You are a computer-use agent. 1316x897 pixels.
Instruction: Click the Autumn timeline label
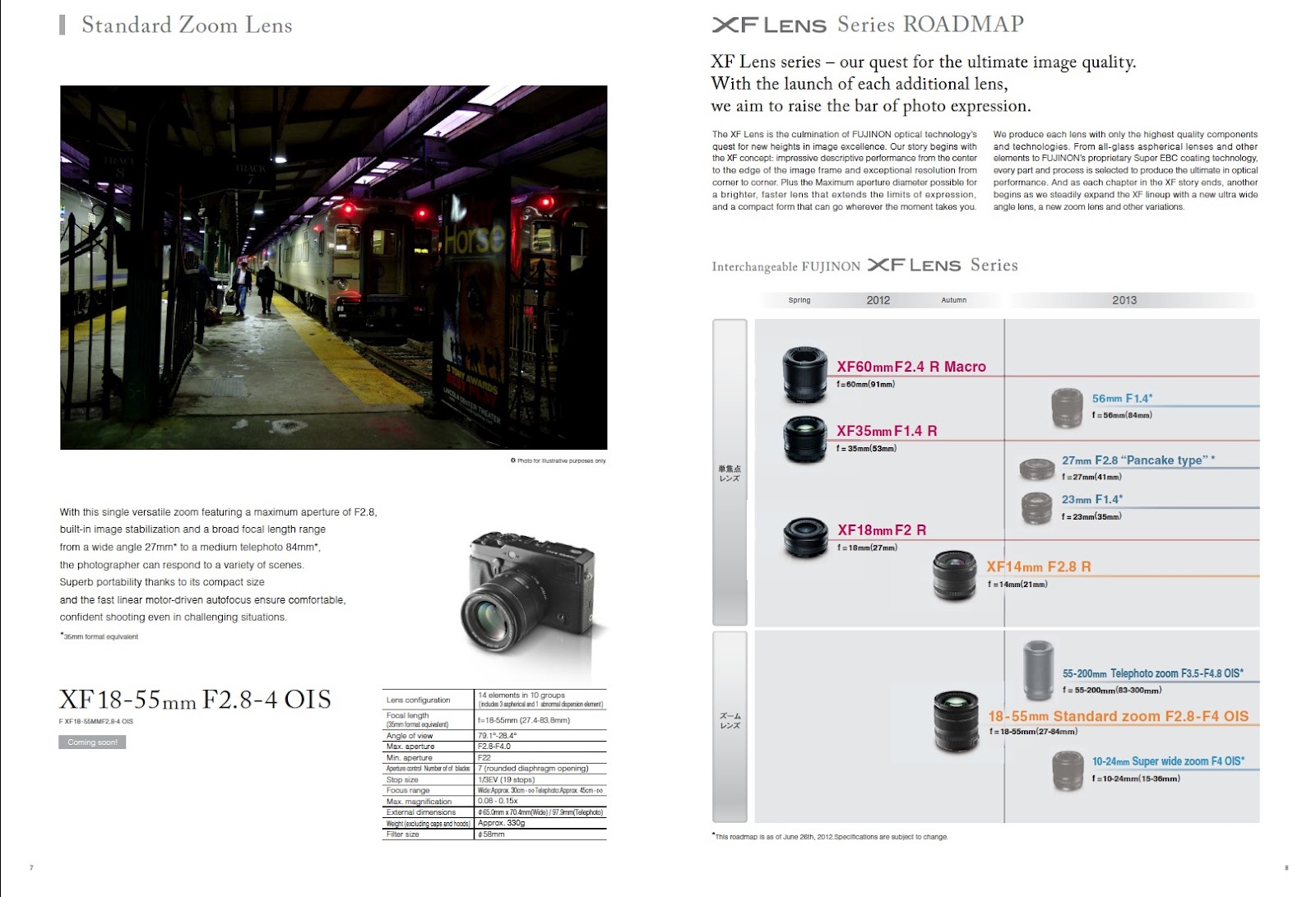click(953, 300)
